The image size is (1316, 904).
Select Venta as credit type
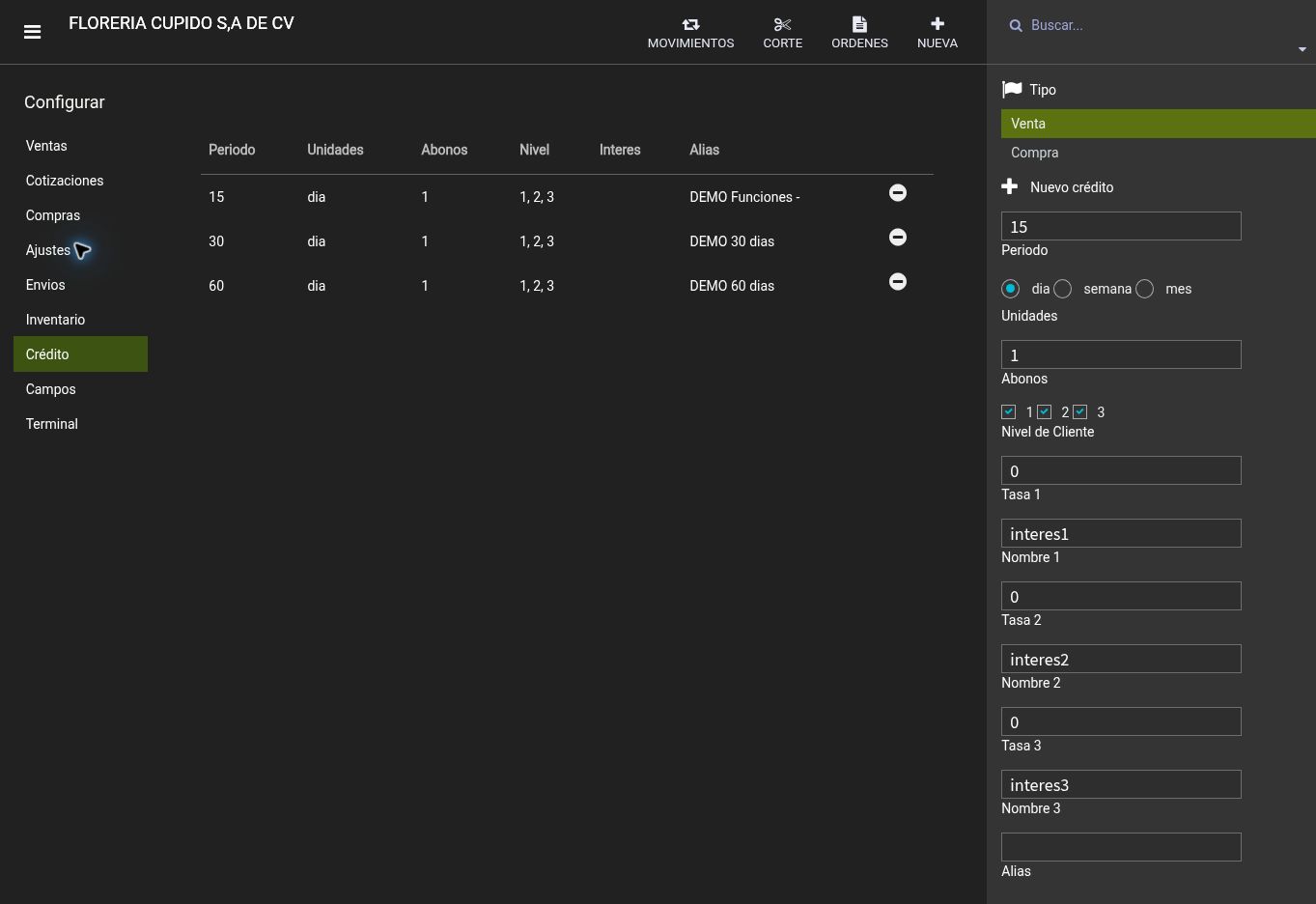pos(1159,124)
